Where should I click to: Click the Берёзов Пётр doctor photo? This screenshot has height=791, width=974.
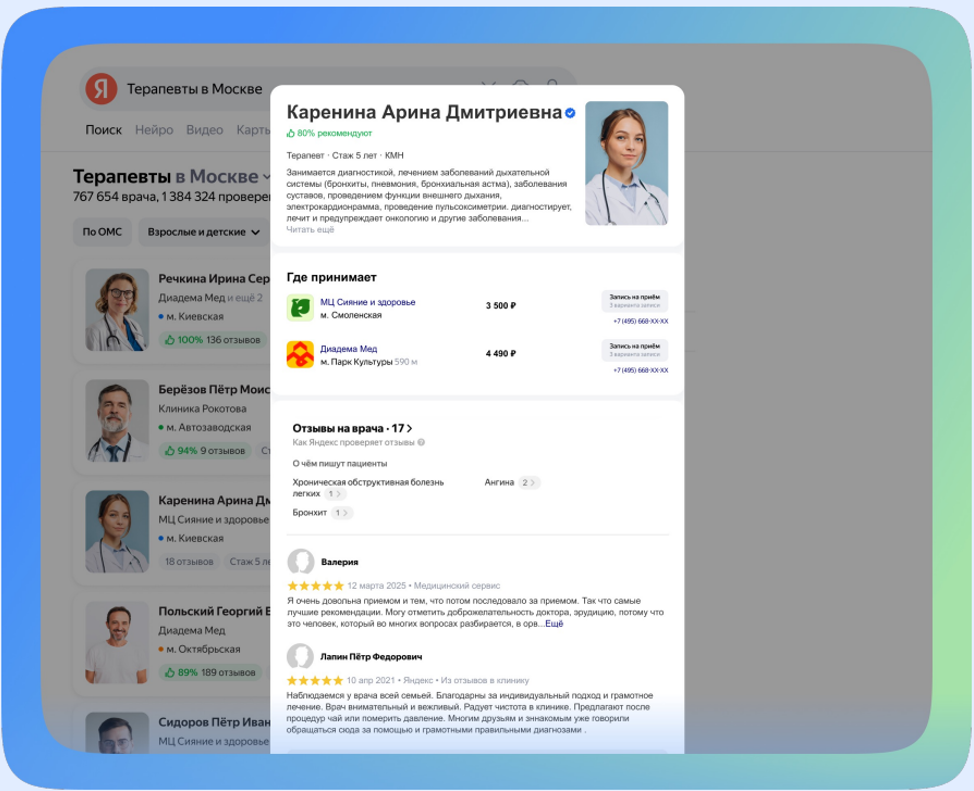click(117, 421)
